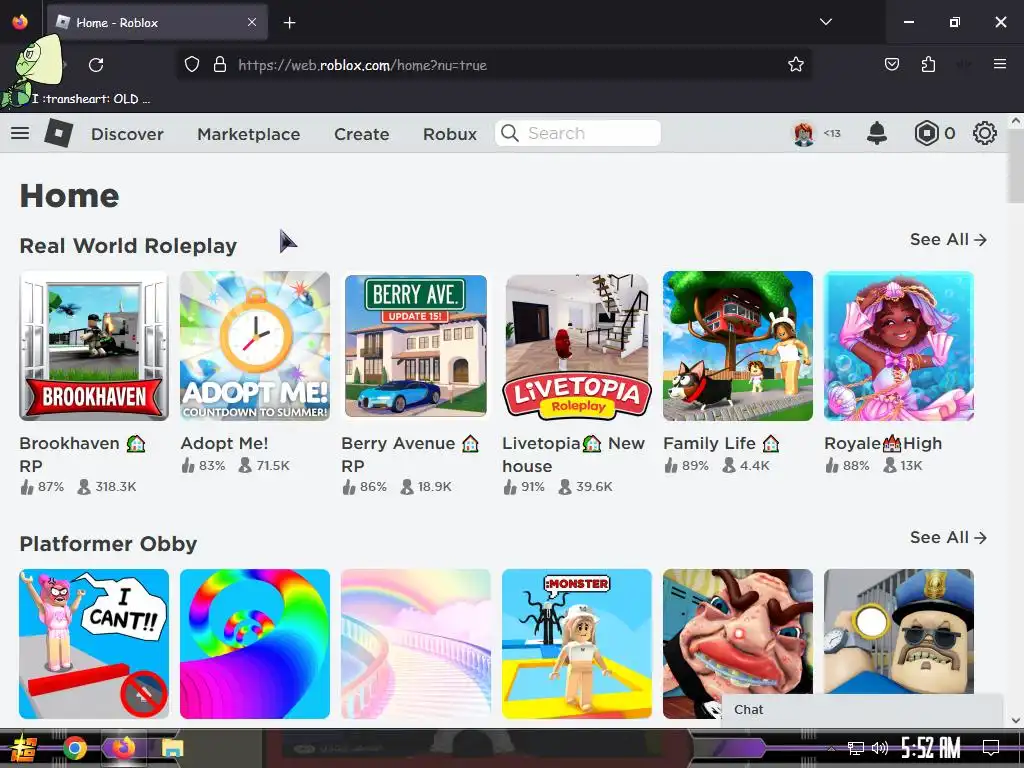Click the 5:52 AM taskbar clock
The height and width of the screenshot is (768, 1024).
[931, 748]
